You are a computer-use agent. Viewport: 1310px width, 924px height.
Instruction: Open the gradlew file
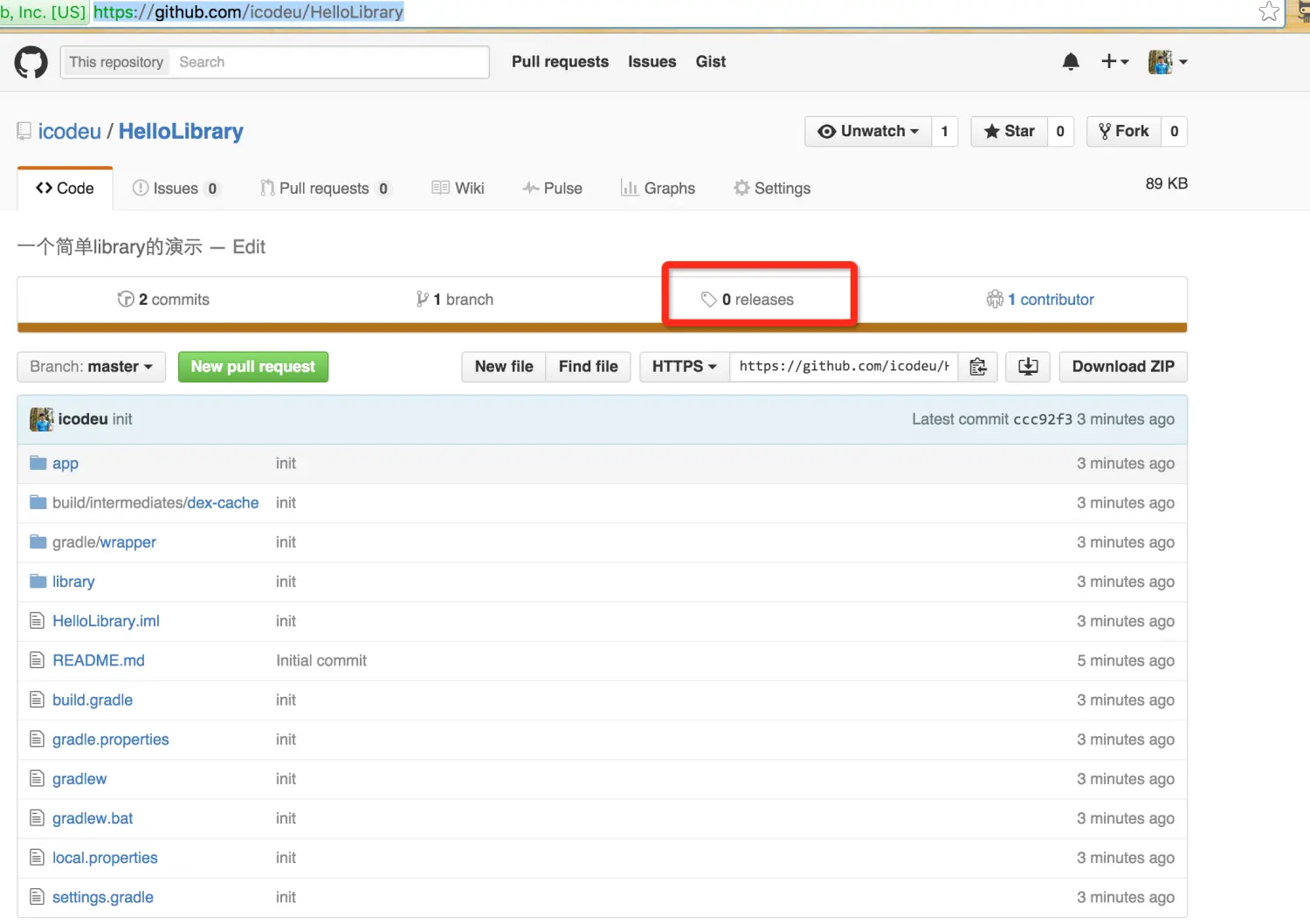click(79, 779)
